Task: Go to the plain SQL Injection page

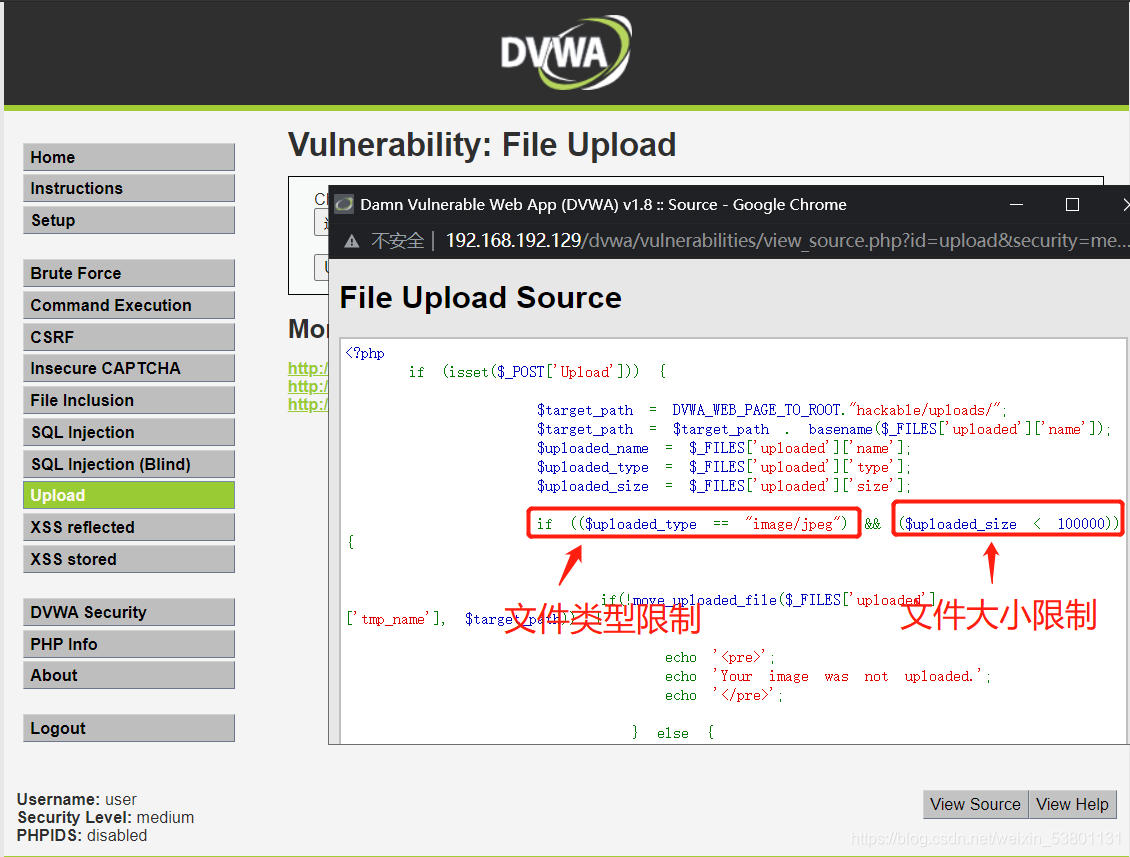Action: tap(129, 432)
